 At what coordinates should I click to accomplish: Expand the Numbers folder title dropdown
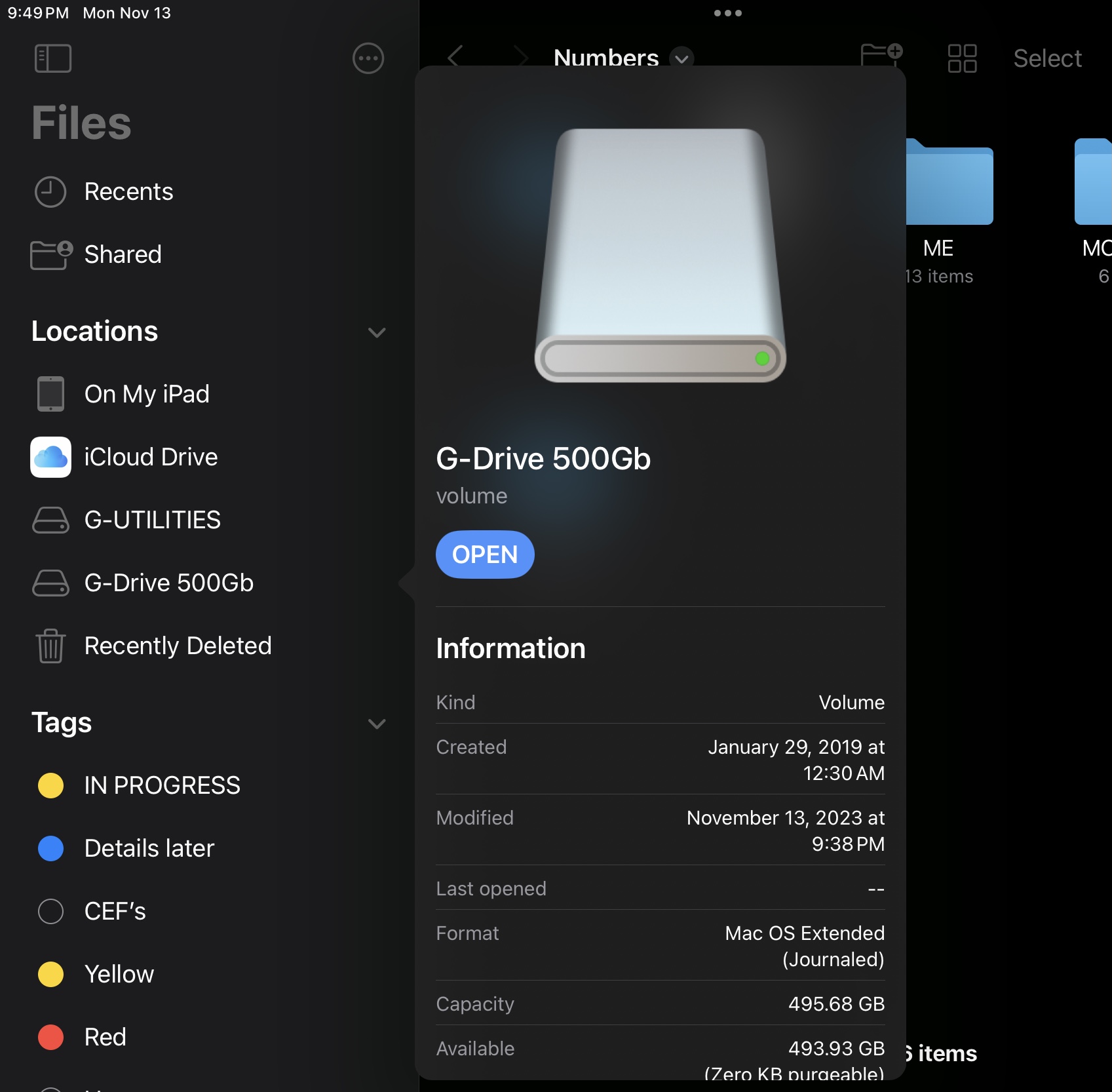pos(681,58)
